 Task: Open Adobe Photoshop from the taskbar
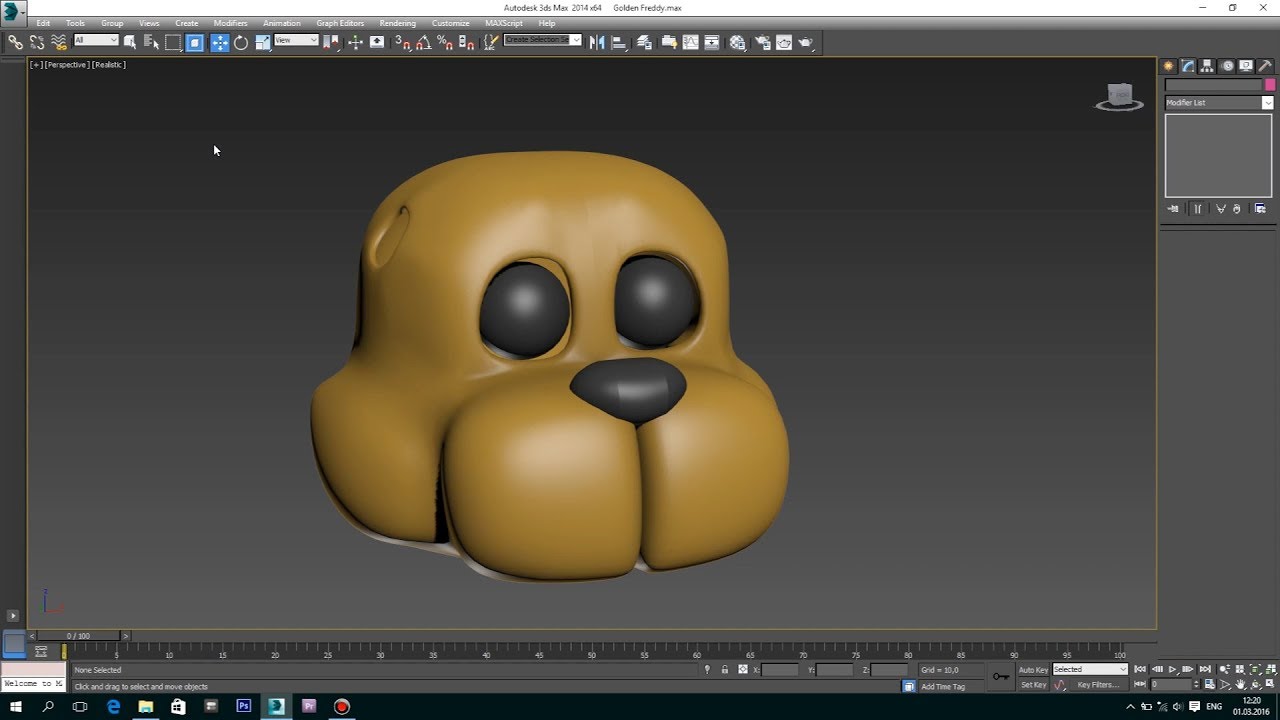pyautogui.click(x=243, y=706)
